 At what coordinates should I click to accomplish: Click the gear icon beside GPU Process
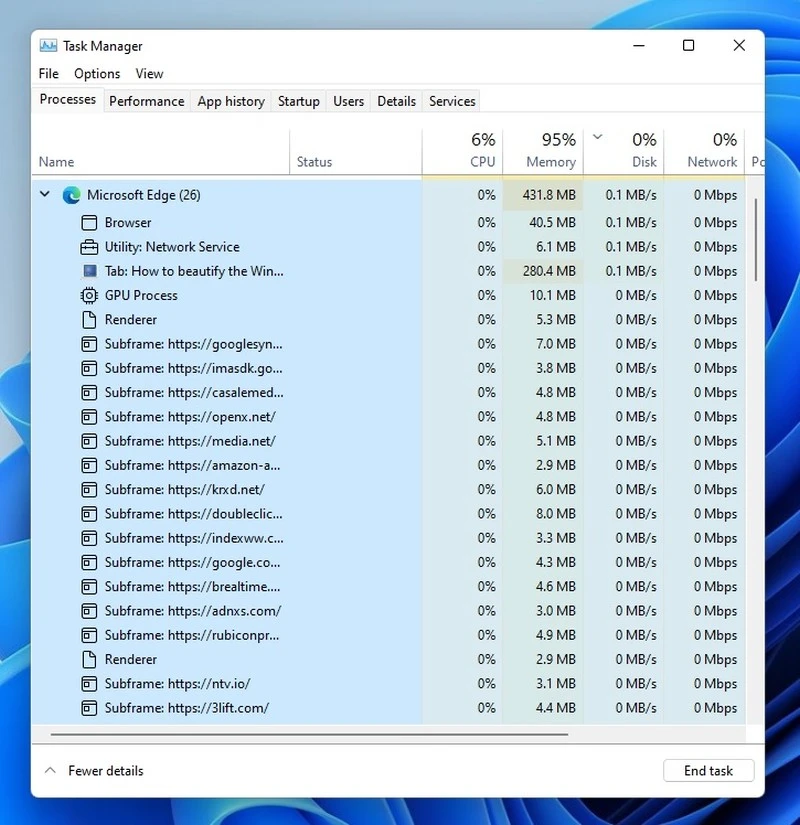pyautogui.click(x=89, y=295)
